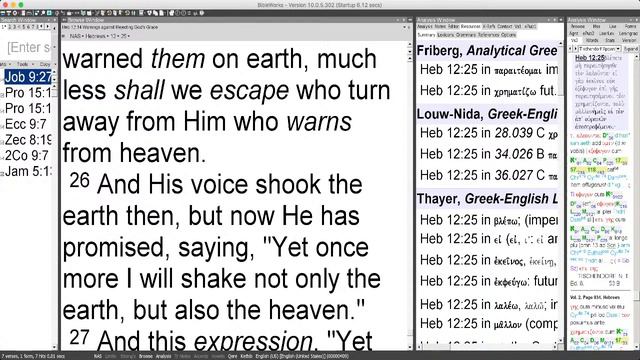This screenshot has width=640, height=360.
Task: Click verse number 27 in browse text
Action: tap(79, 337)
